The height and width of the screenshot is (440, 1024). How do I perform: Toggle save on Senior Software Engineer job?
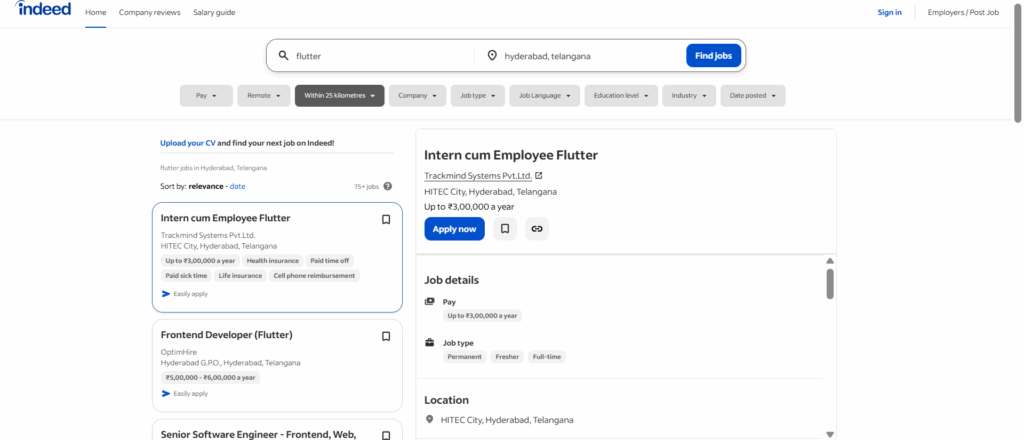tap(386, 434)
